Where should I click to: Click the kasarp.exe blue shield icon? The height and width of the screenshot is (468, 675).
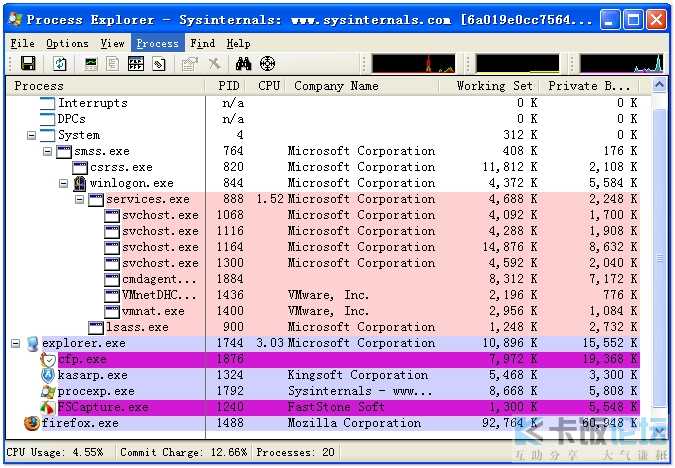pos(48,375)
